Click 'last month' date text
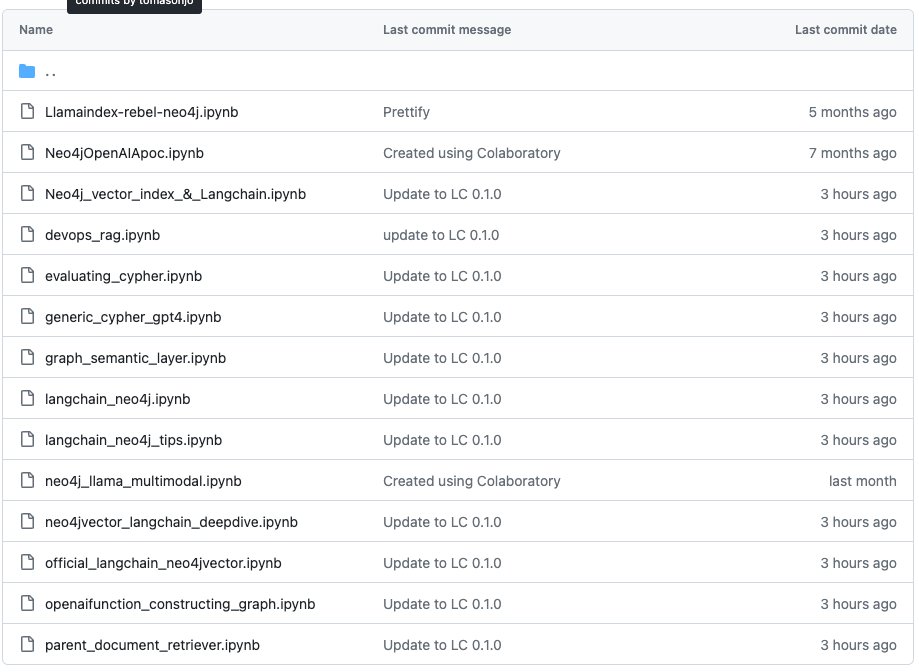The width and height of the screenshot is (919, 672). (862, 481)
